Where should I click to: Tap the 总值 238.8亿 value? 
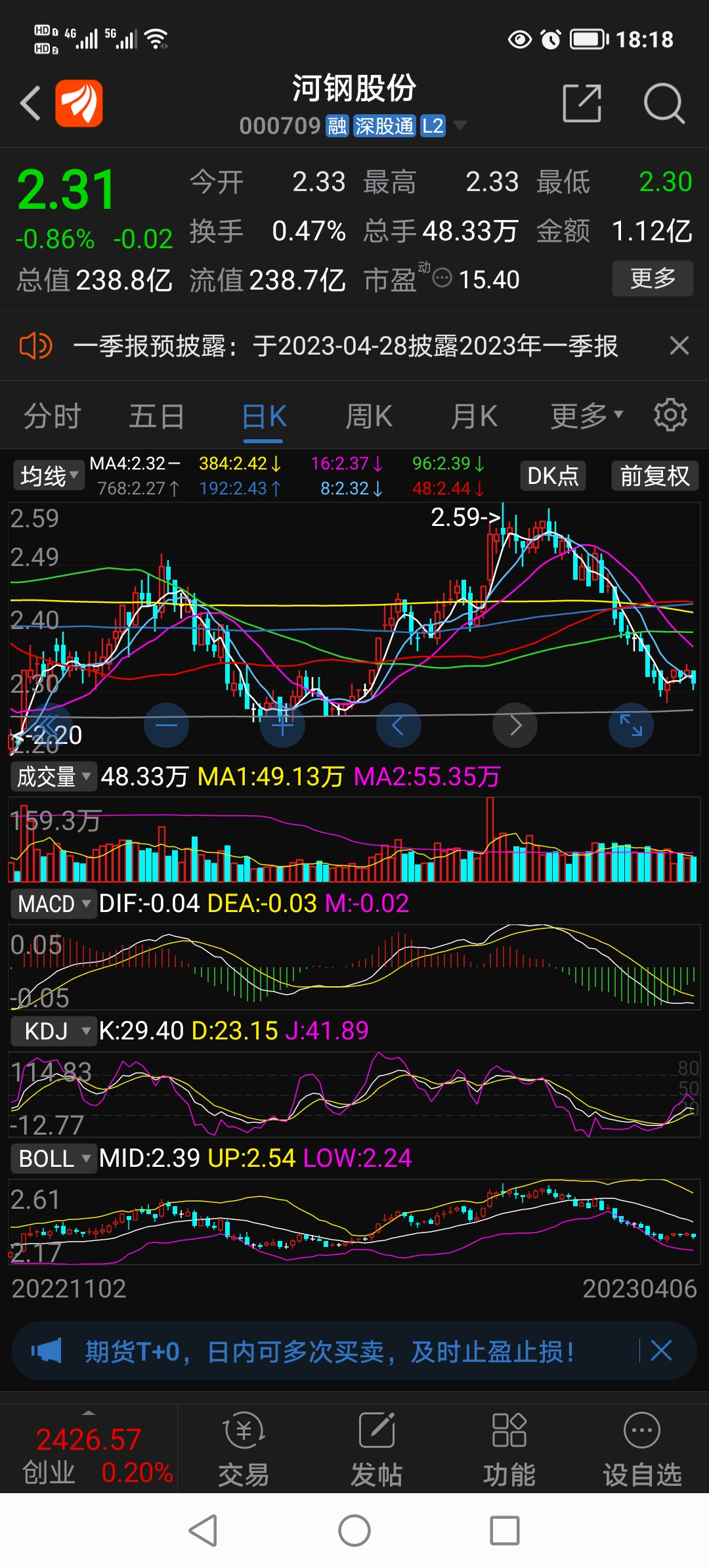(124, 280)
